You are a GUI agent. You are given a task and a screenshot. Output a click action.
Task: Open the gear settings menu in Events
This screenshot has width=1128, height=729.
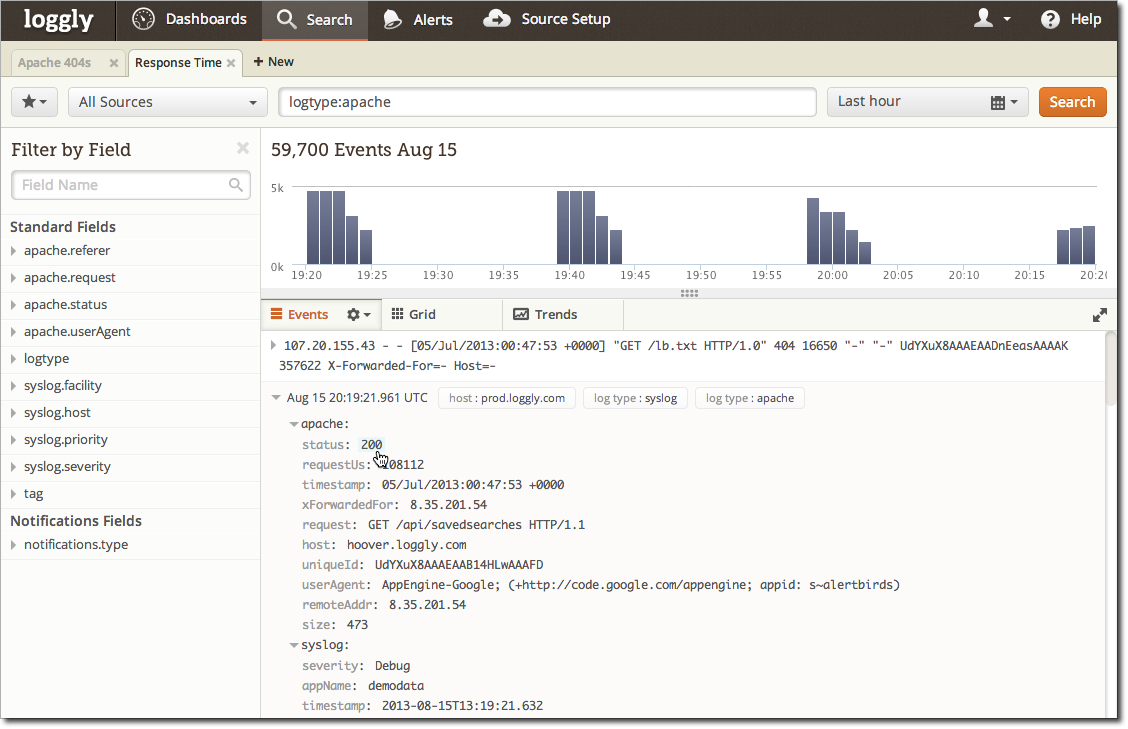click(x=357, y=315)
